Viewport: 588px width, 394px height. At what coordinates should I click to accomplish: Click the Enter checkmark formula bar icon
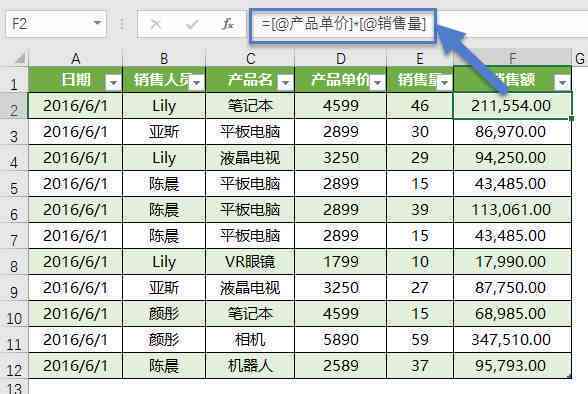tap(192, 25)
